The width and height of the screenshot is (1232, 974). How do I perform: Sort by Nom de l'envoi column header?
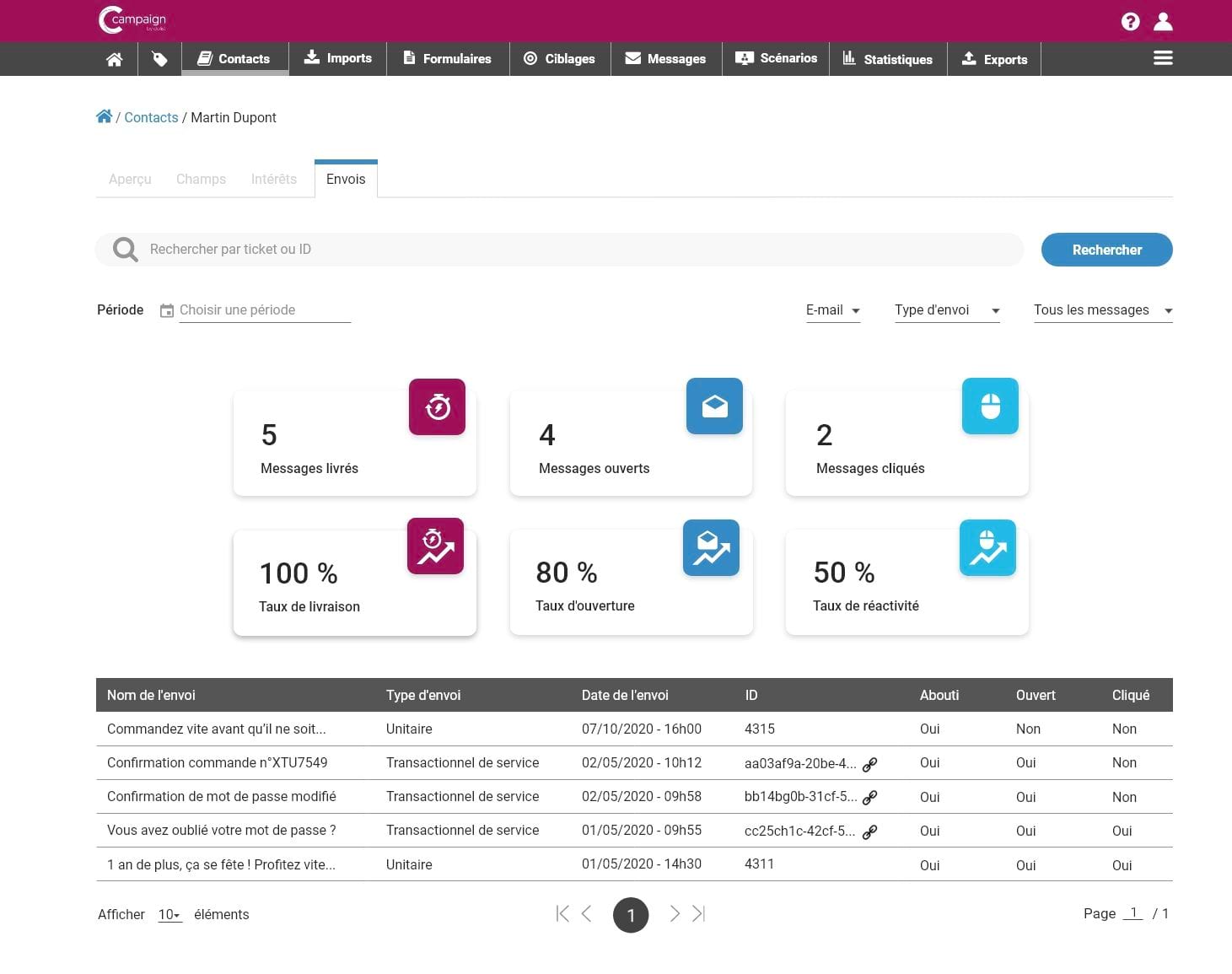tap(151, 695)
